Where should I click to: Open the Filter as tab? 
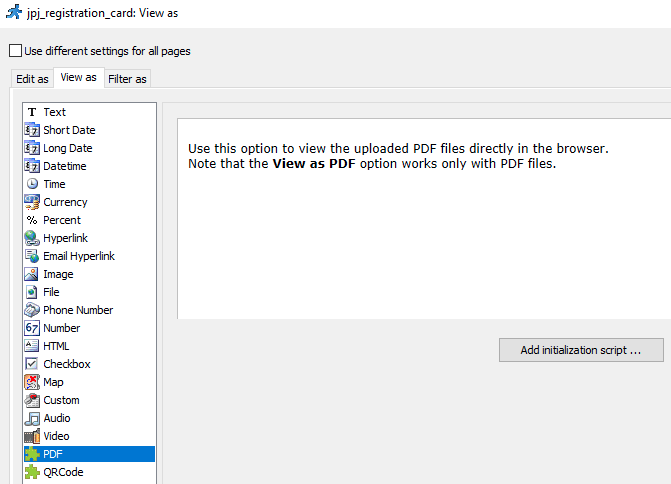coord(127,79)
